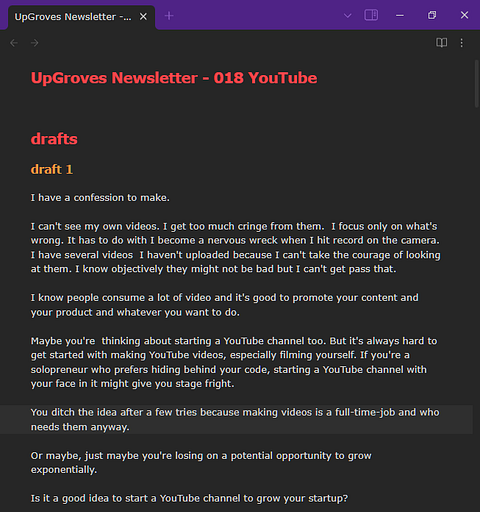Image resolution: width=480 pixels, height=512 pixels.
Task: Close the Obsidian window
Action: pyautogui.click(x=464, y=15)
